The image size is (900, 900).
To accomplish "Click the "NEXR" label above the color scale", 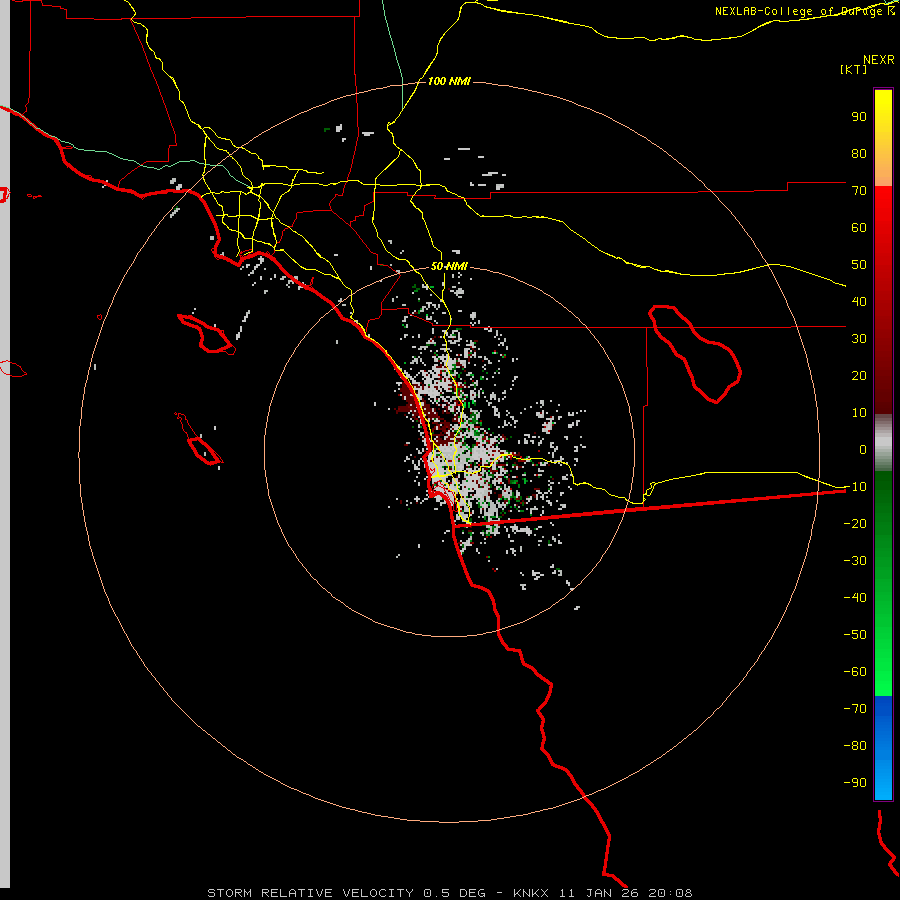I will [879, 60].
